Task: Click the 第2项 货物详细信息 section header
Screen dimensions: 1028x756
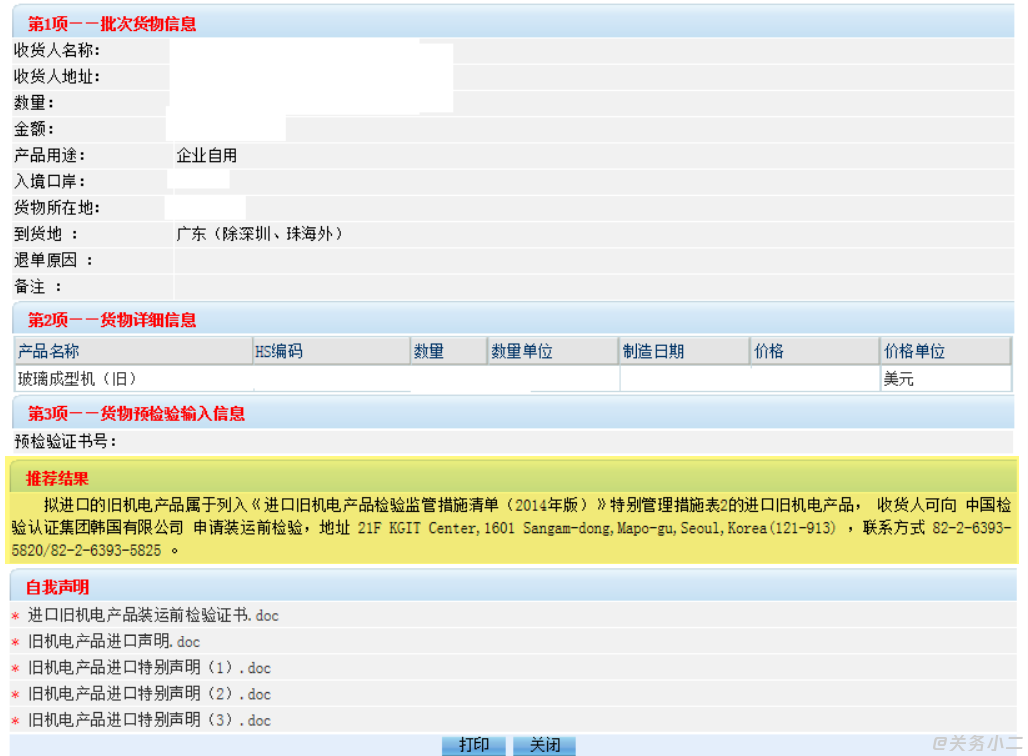Action: [112, 320]
